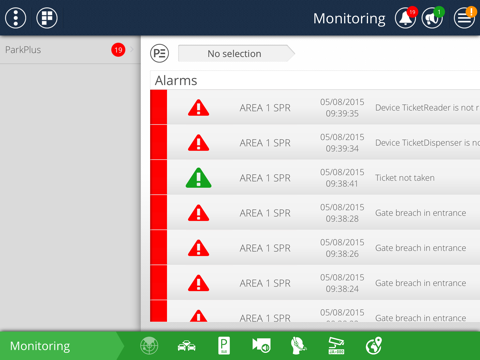Select the ParkPlus facility in sidebar

pos(70,50)
